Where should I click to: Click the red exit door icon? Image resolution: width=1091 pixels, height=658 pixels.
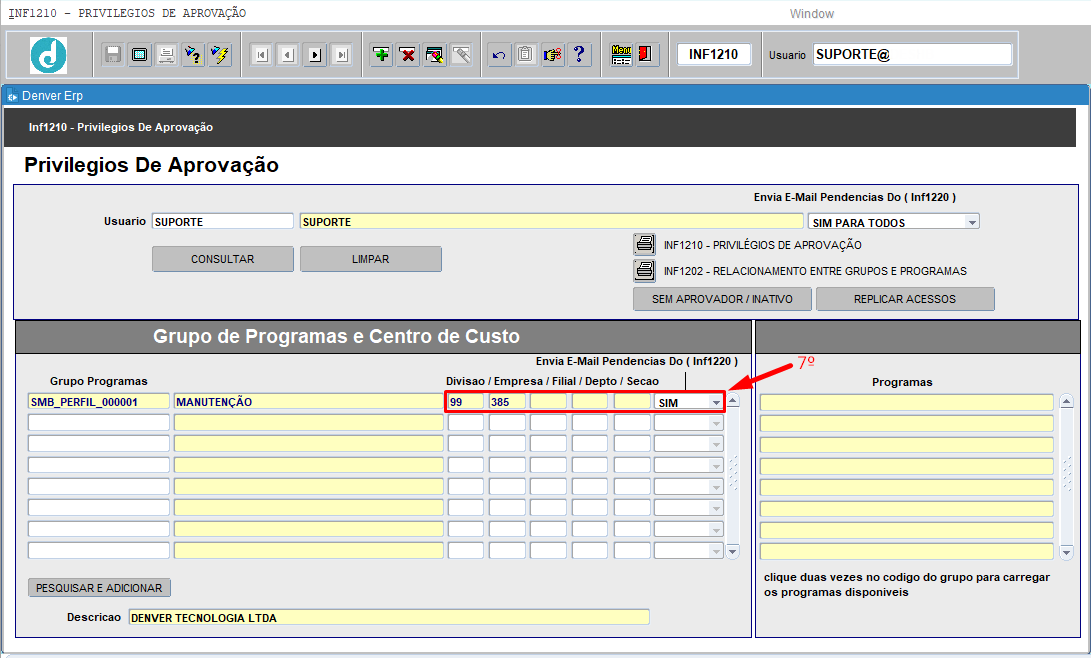tap(645, 54)
